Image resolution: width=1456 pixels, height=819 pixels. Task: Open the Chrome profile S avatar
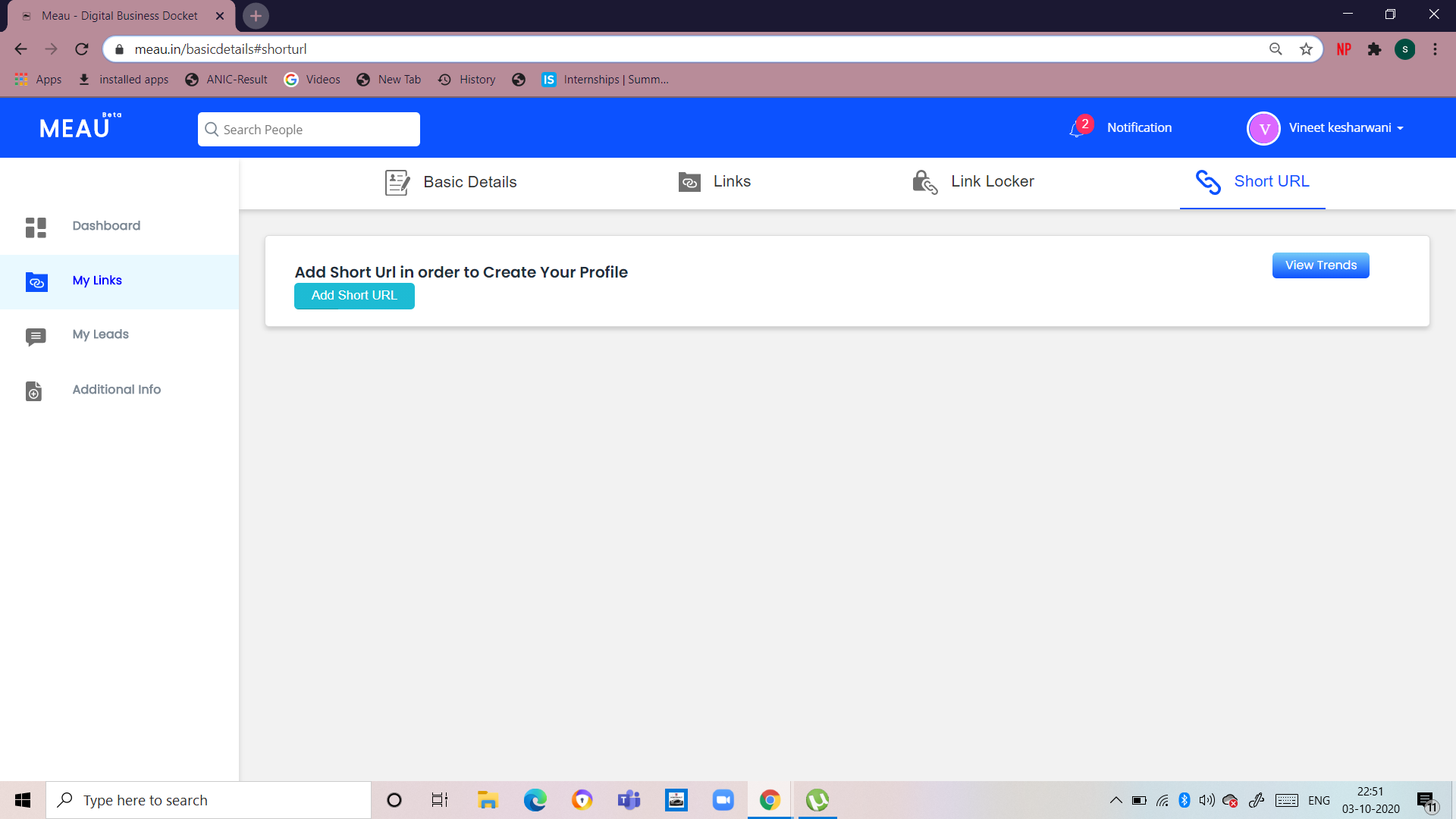[x=1405, y=49]
